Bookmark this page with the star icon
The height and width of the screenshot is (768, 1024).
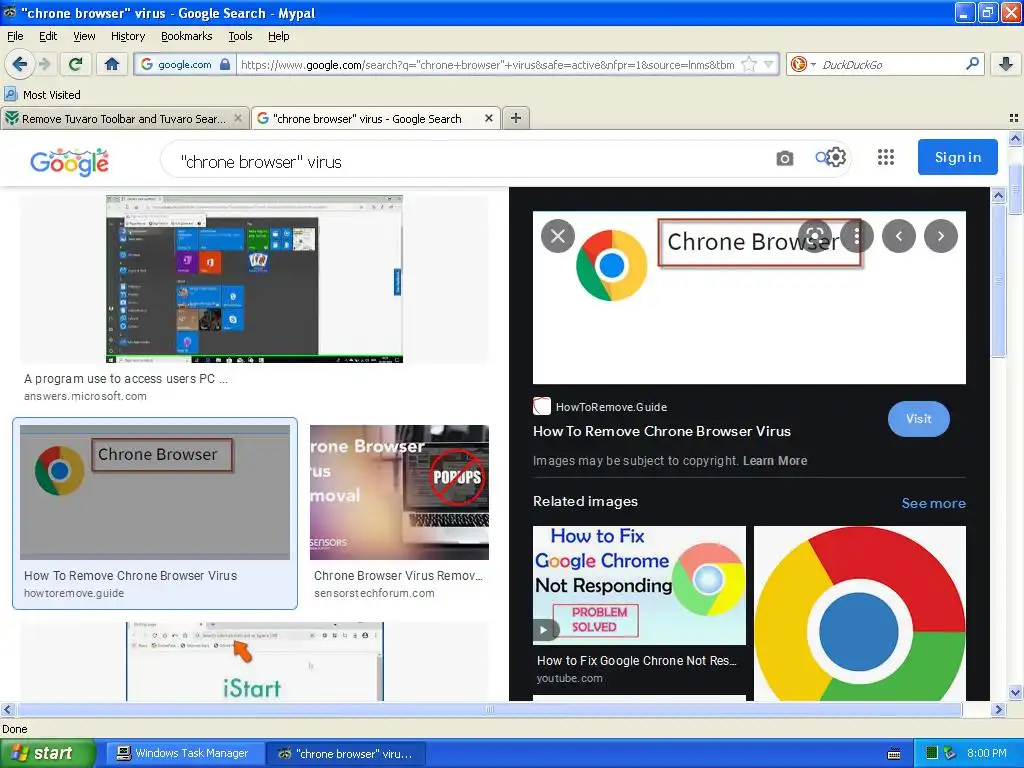(749, 64)
